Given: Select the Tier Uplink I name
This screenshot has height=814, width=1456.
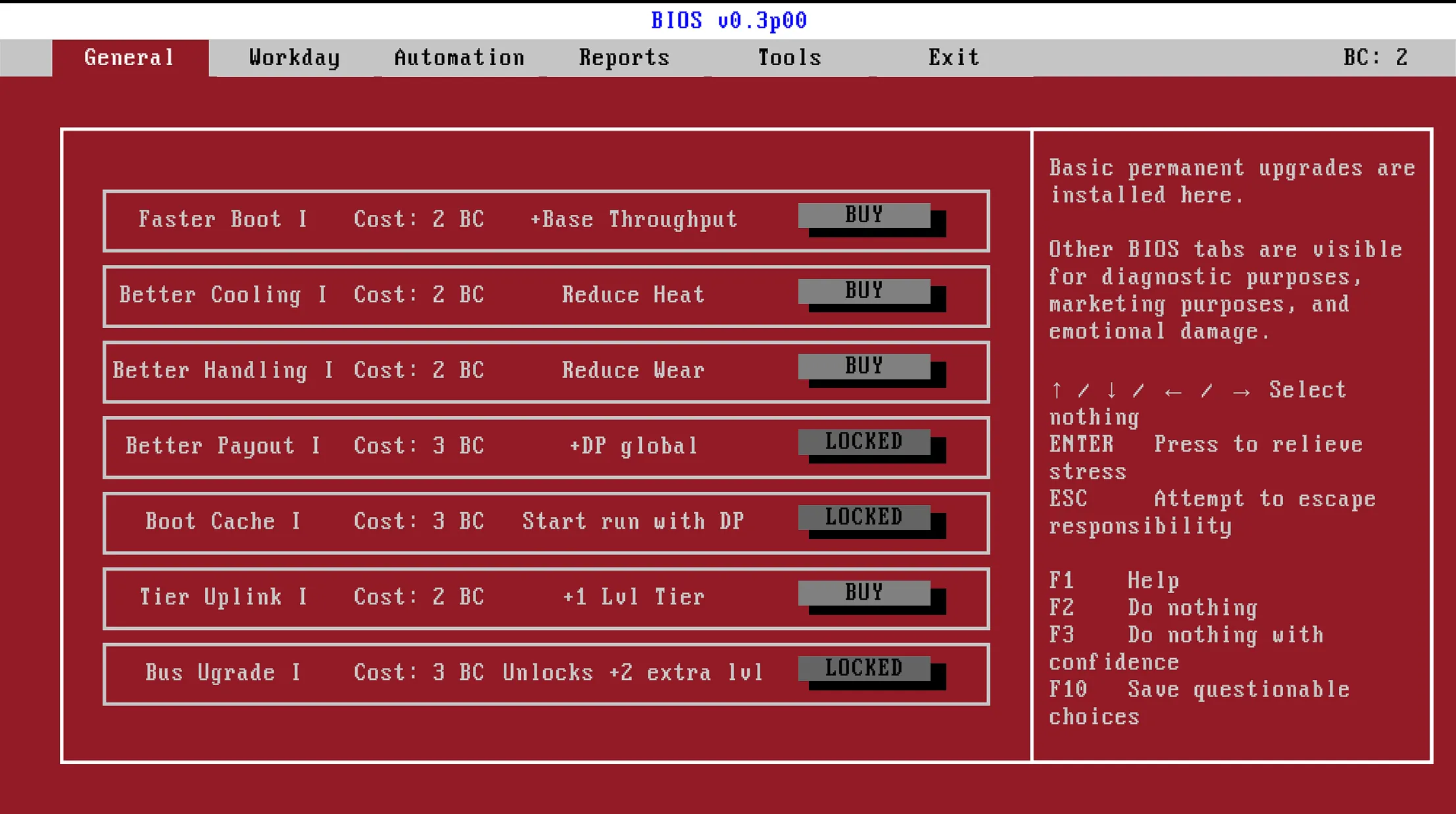Looking at the screenshot, I should point(224,598).
